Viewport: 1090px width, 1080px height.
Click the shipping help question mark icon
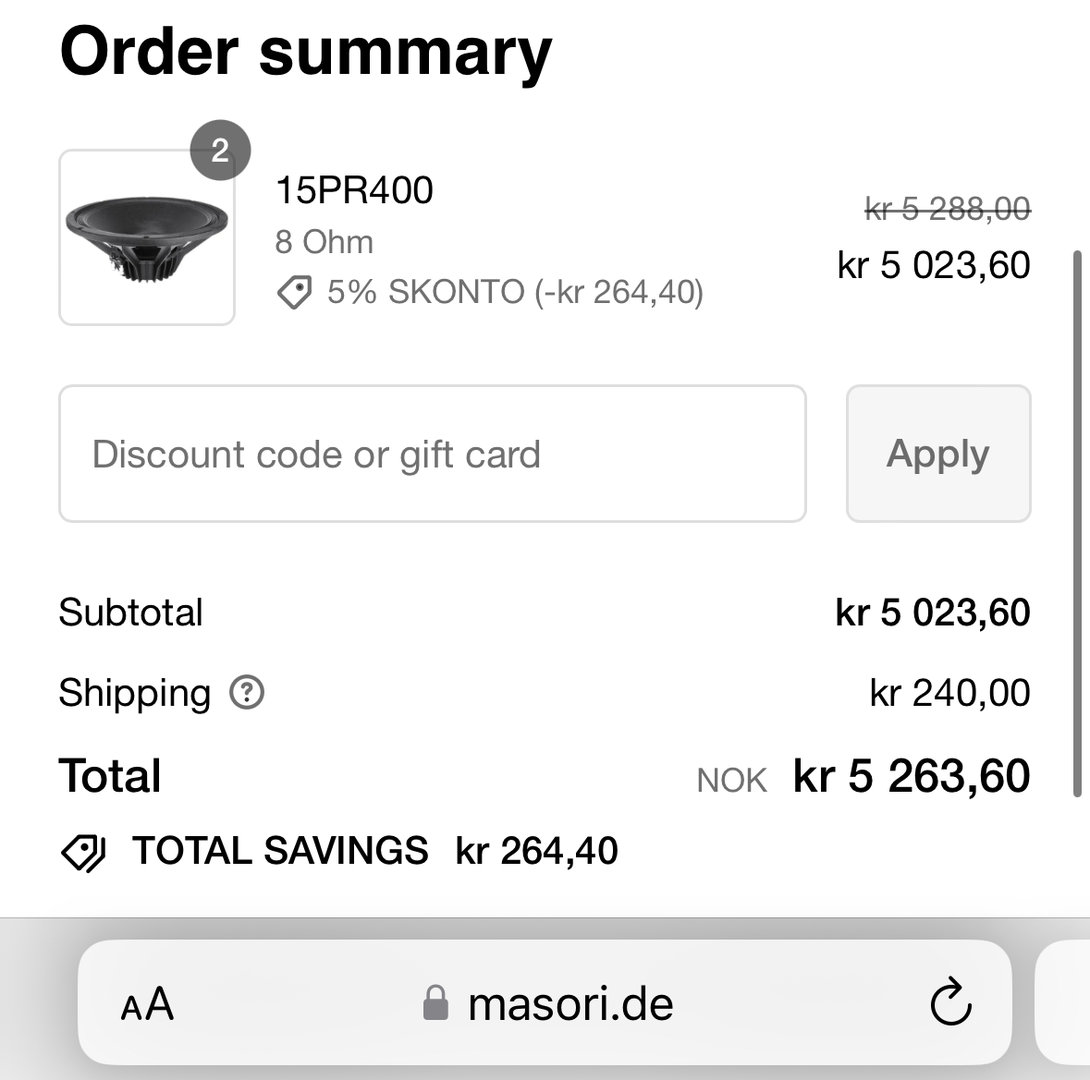246,693
